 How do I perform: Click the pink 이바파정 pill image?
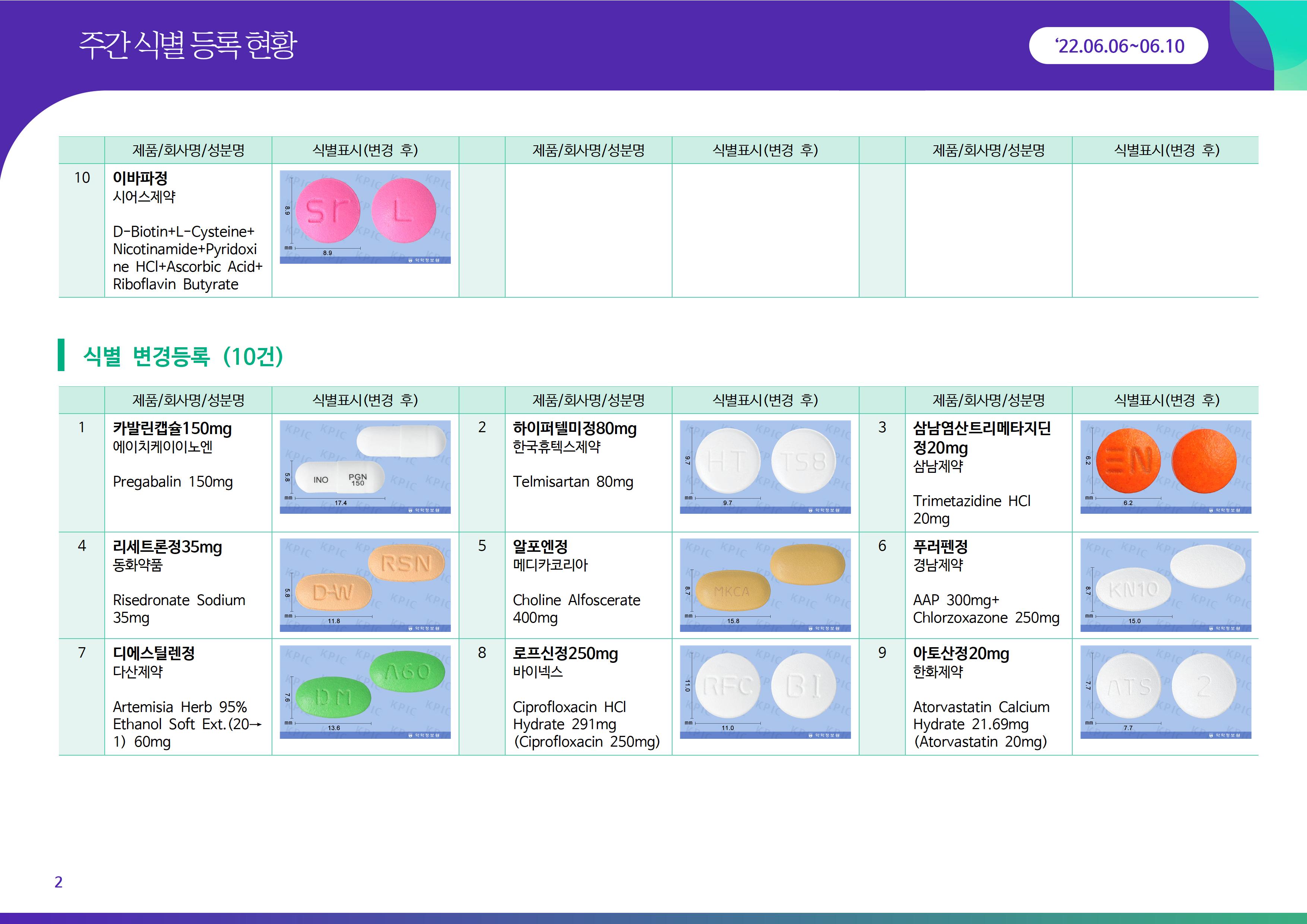pos(365,217)
